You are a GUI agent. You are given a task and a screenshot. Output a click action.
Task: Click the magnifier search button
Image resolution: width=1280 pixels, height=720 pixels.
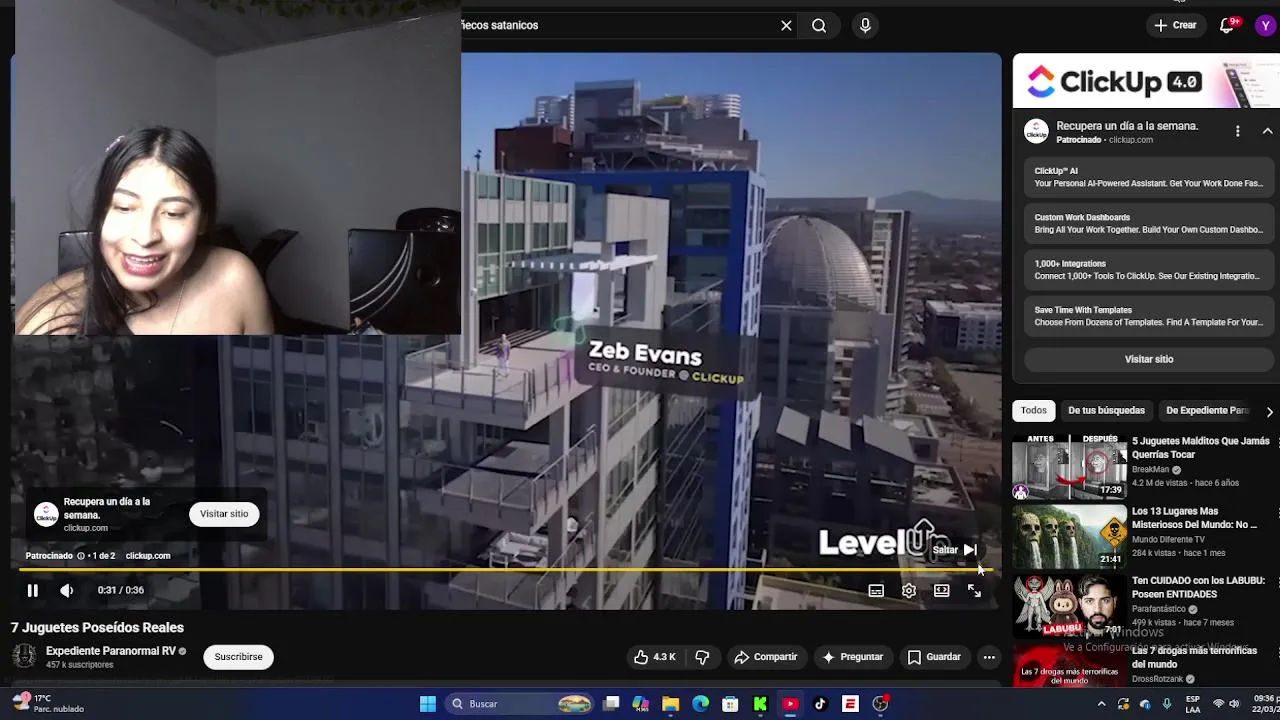(819, 26)
